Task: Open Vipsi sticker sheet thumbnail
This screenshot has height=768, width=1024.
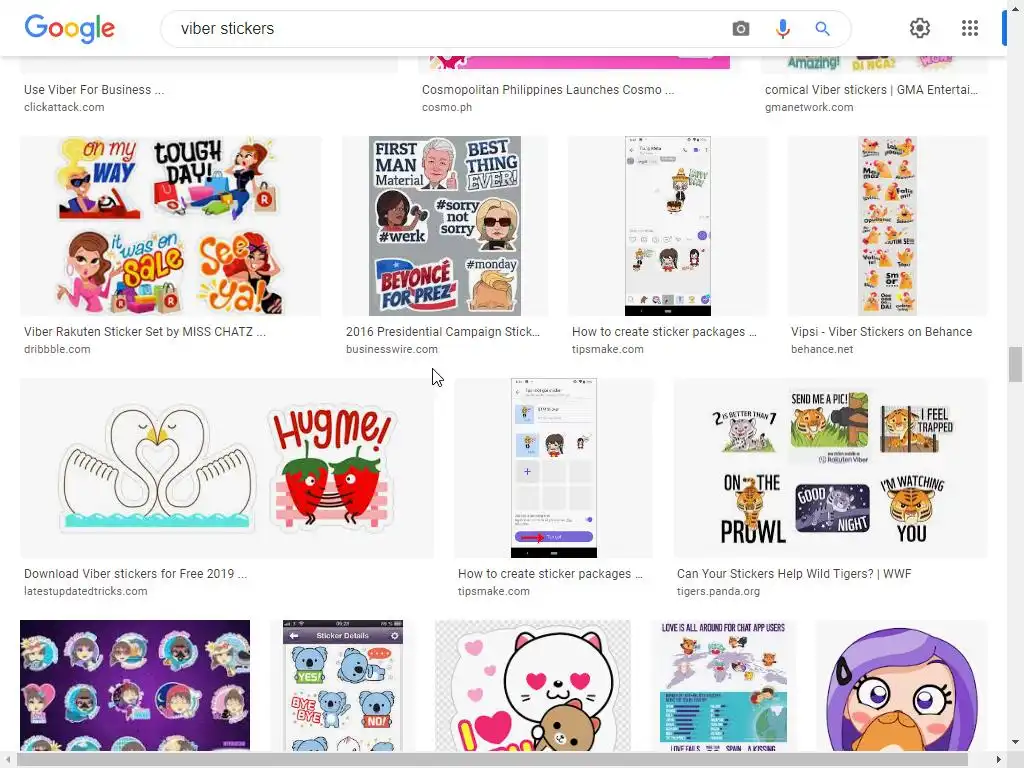Action: 888,226
